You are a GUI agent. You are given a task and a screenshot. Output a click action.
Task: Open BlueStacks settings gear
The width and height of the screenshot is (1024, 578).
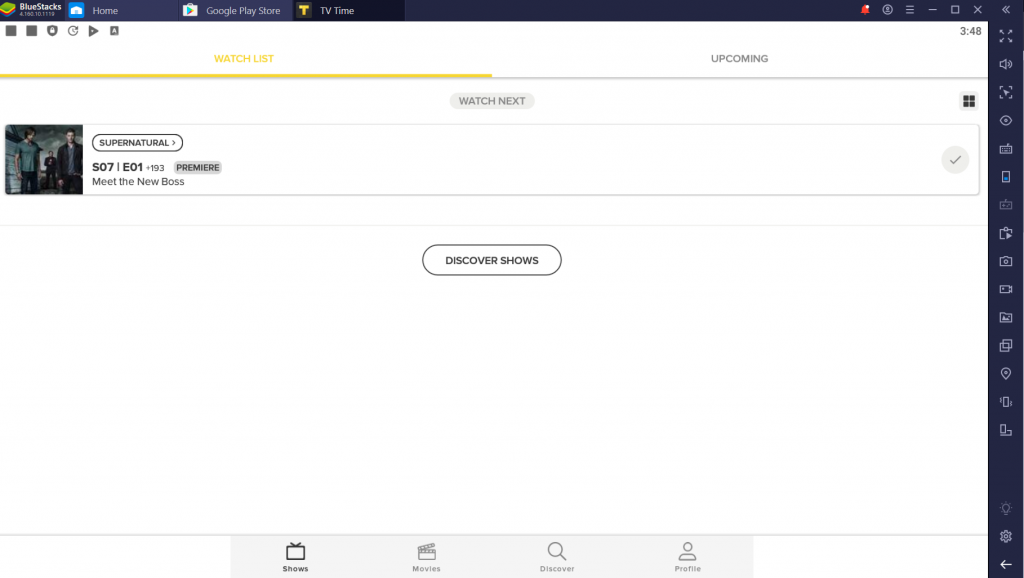[x=1006, y=536]
